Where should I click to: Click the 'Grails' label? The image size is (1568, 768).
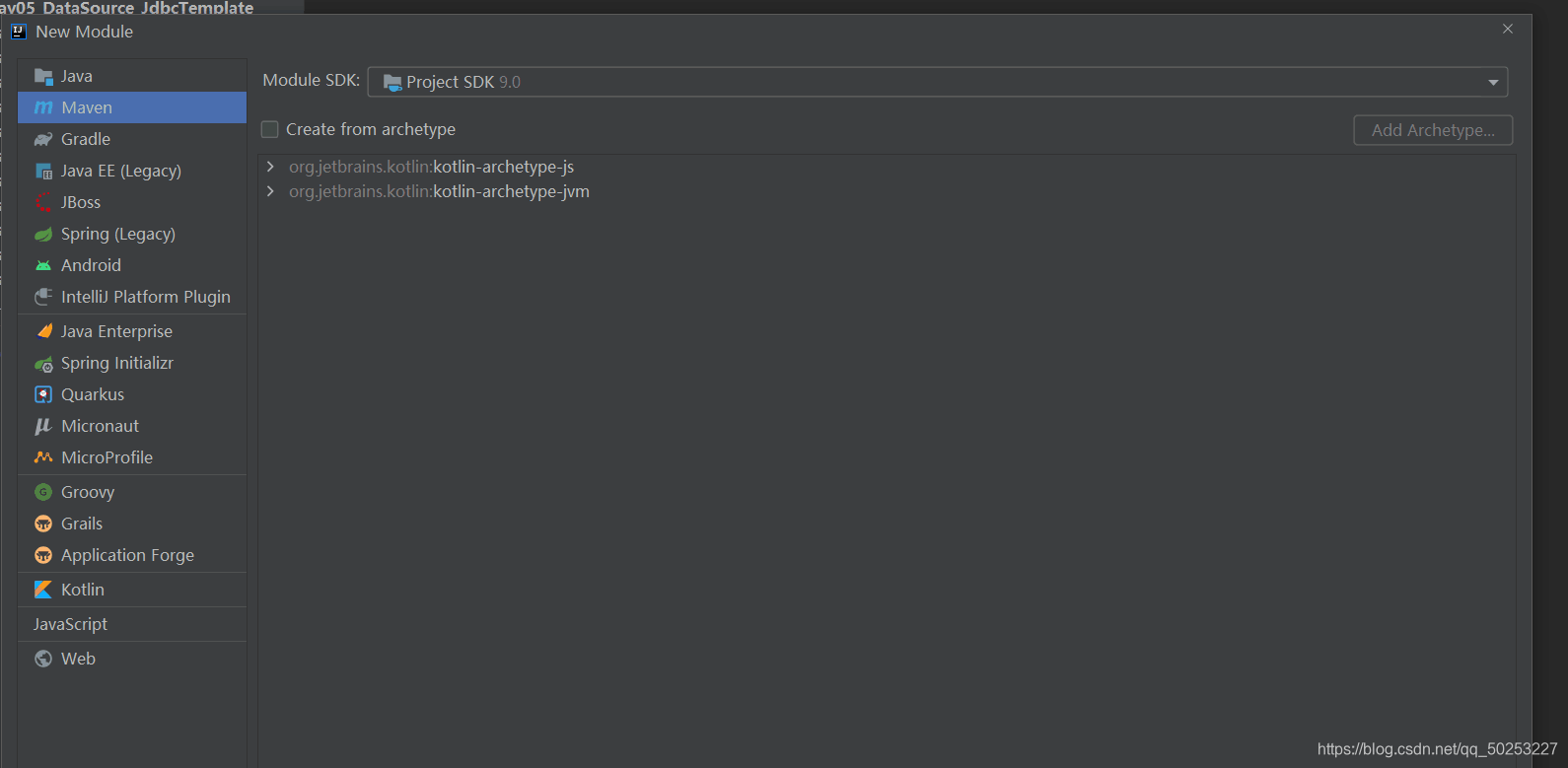pyautogui.click(x=82, y=524)
